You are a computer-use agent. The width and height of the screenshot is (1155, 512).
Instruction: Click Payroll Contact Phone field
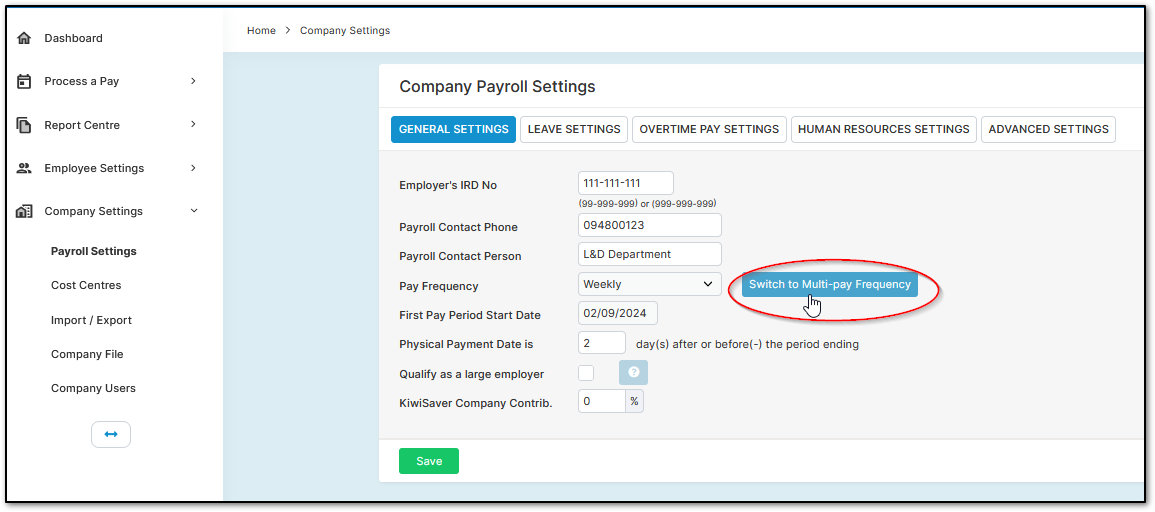[x=650, y=225]
